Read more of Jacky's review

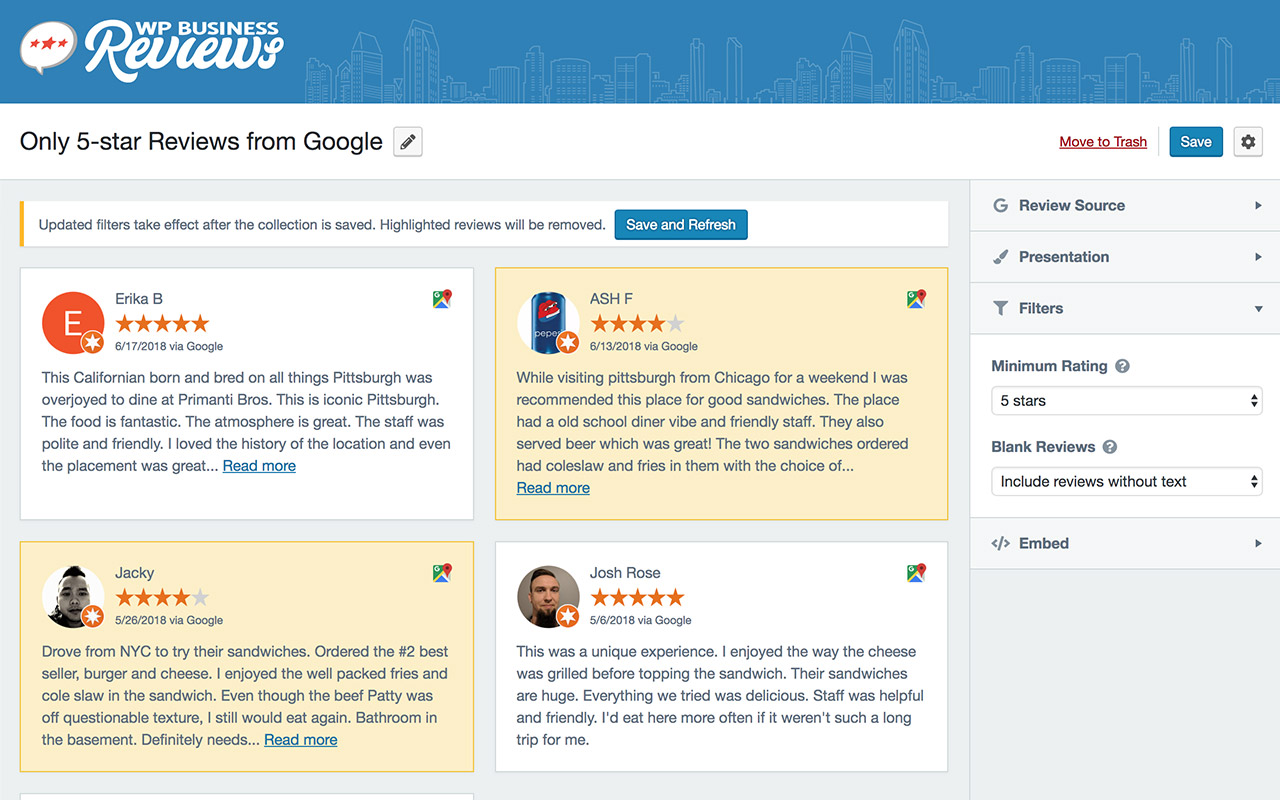tap(301, 740)
